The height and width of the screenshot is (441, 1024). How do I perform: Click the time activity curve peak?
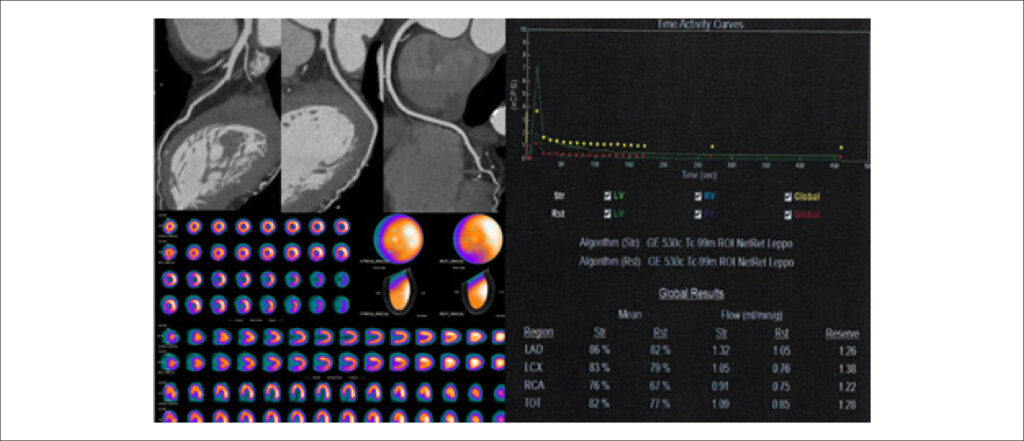click(x=537, y=68)
